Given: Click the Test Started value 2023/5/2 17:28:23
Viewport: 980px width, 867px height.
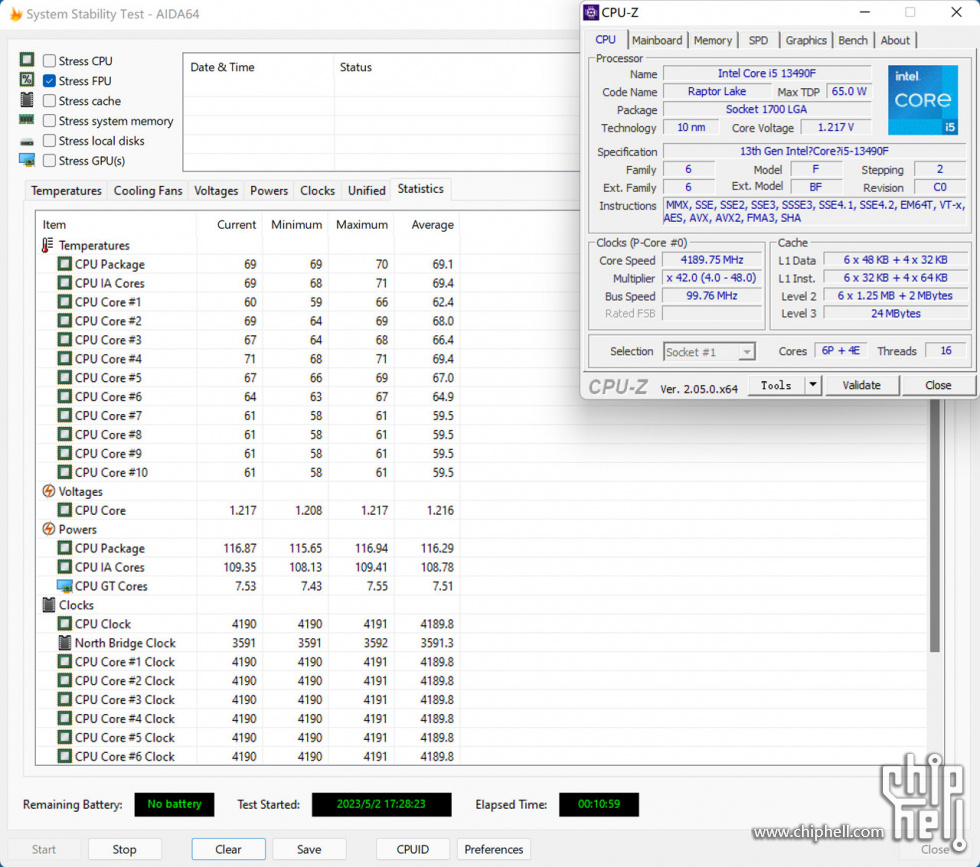Looking at the screenshot, I should [381, 804].
